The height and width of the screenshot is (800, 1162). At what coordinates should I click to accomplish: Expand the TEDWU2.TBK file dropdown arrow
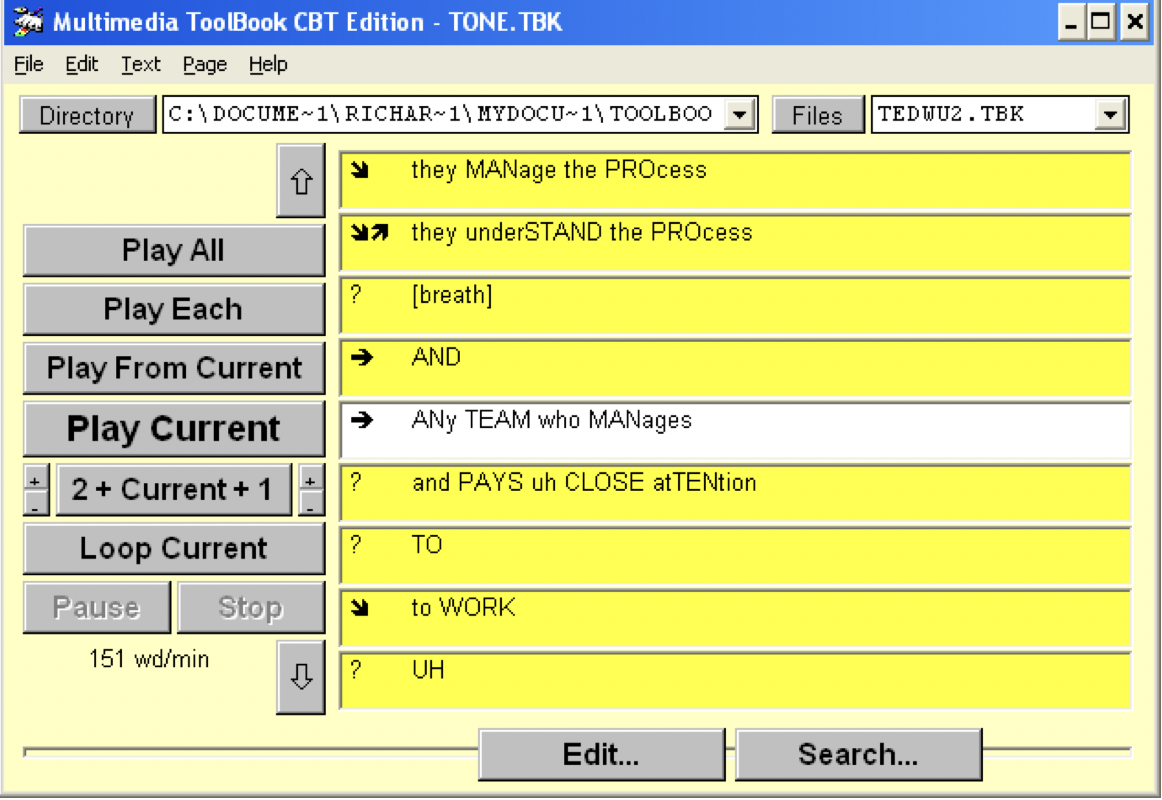click(1110, 115)
